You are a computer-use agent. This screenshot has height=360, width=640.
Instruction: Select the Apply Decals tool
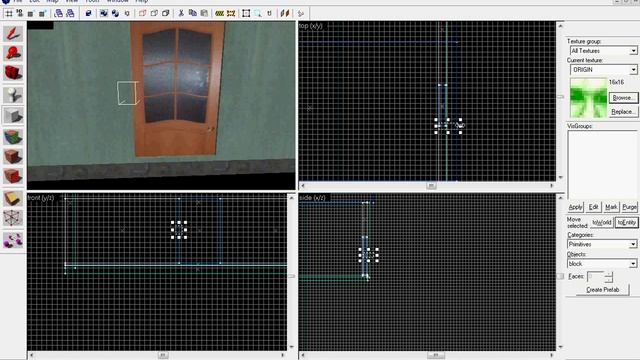click(13, 176)
